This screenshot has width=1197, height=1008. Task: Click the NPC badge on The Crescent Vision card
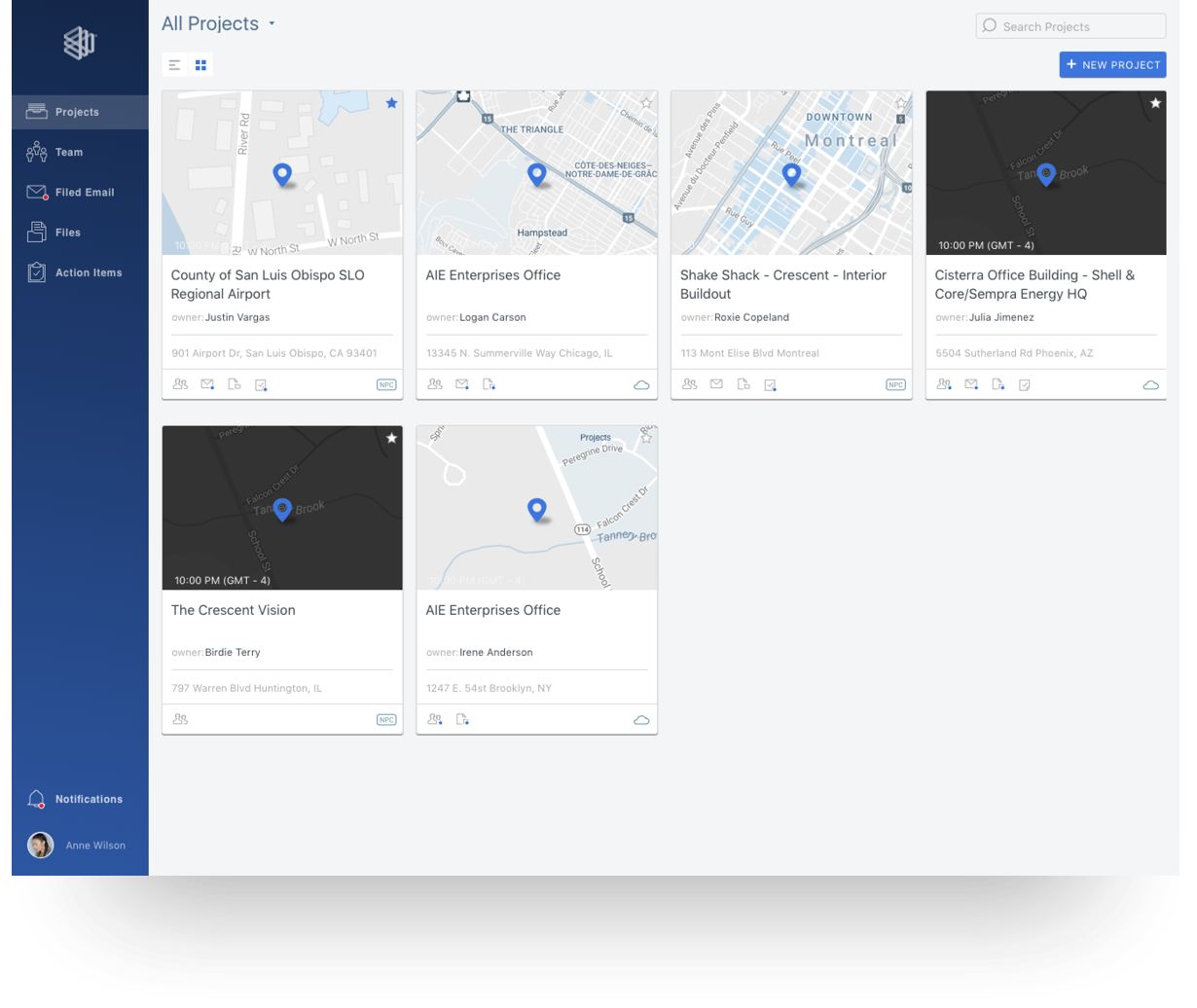point(386,719)
